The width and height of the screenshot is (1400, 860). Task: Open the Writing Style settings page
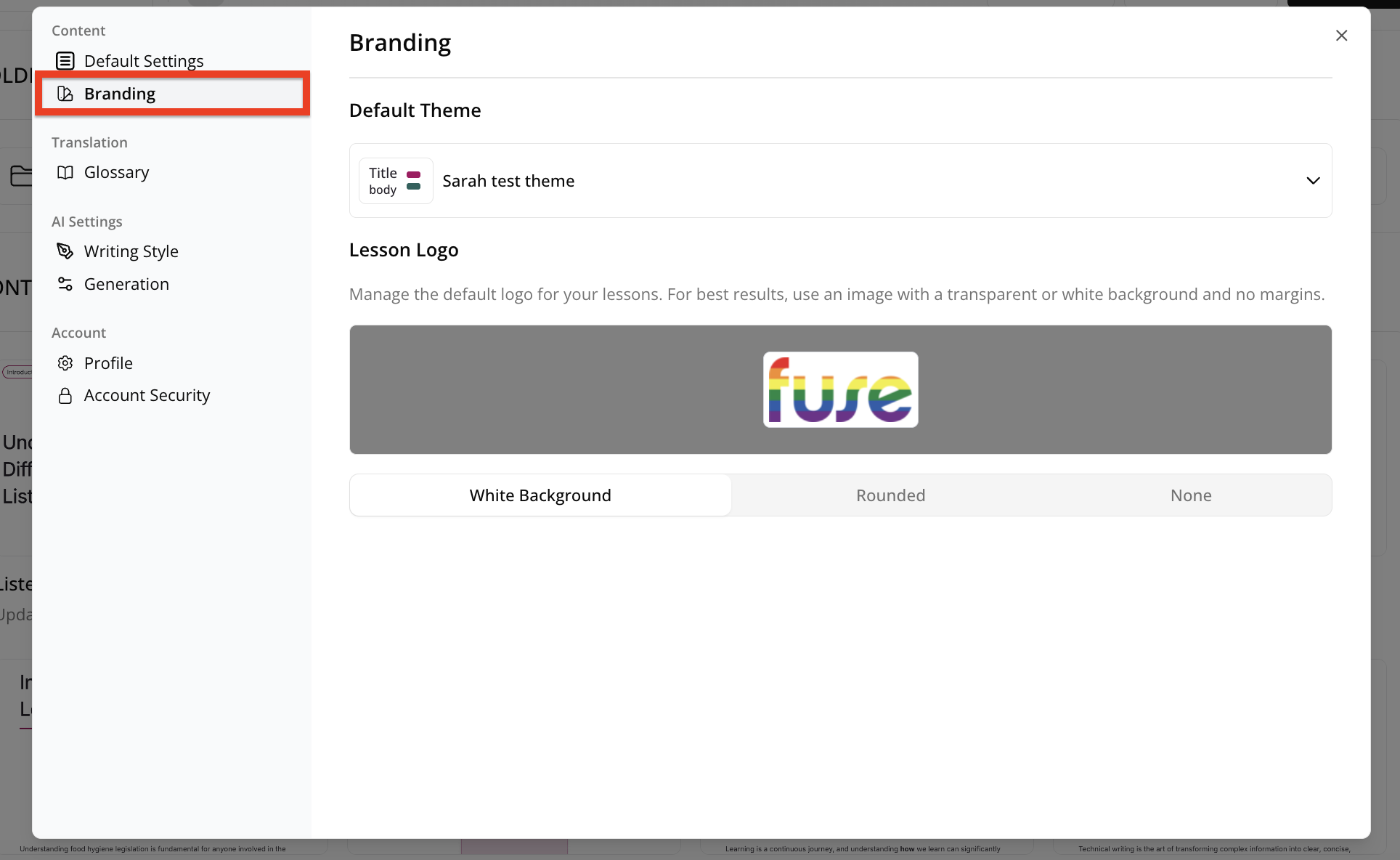point(131,251)
